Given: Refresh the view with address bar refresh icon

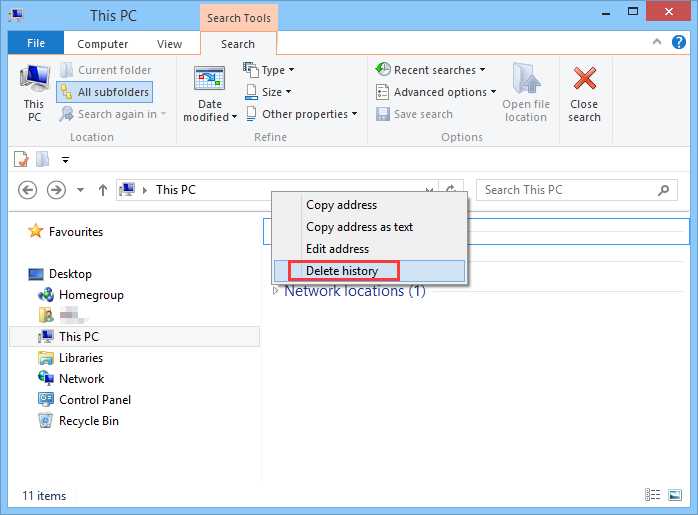Looking at the screenshot, I should 451,190.
